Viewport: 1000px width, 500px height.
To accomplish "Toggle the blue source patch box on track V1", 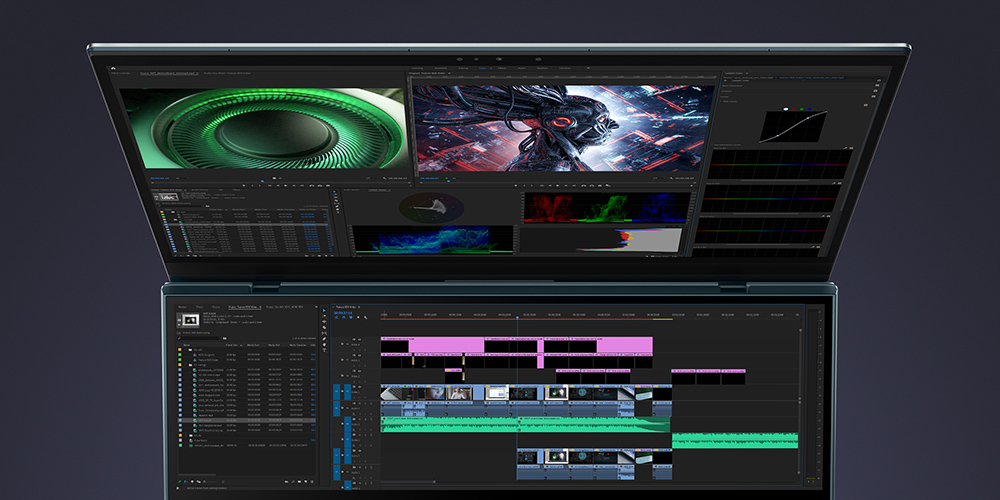I will 337,391.
